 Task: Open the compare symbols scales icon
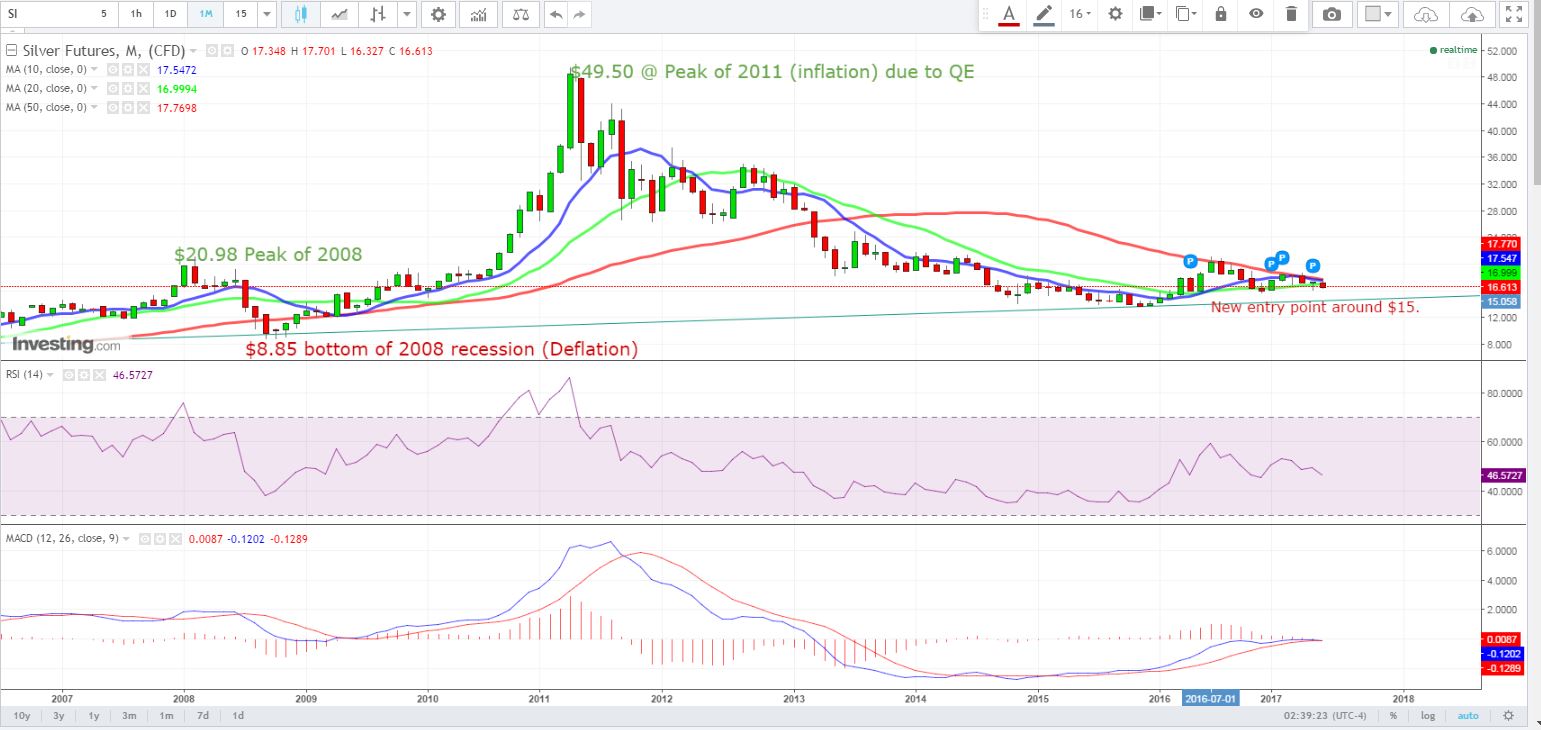click(520, 14)
